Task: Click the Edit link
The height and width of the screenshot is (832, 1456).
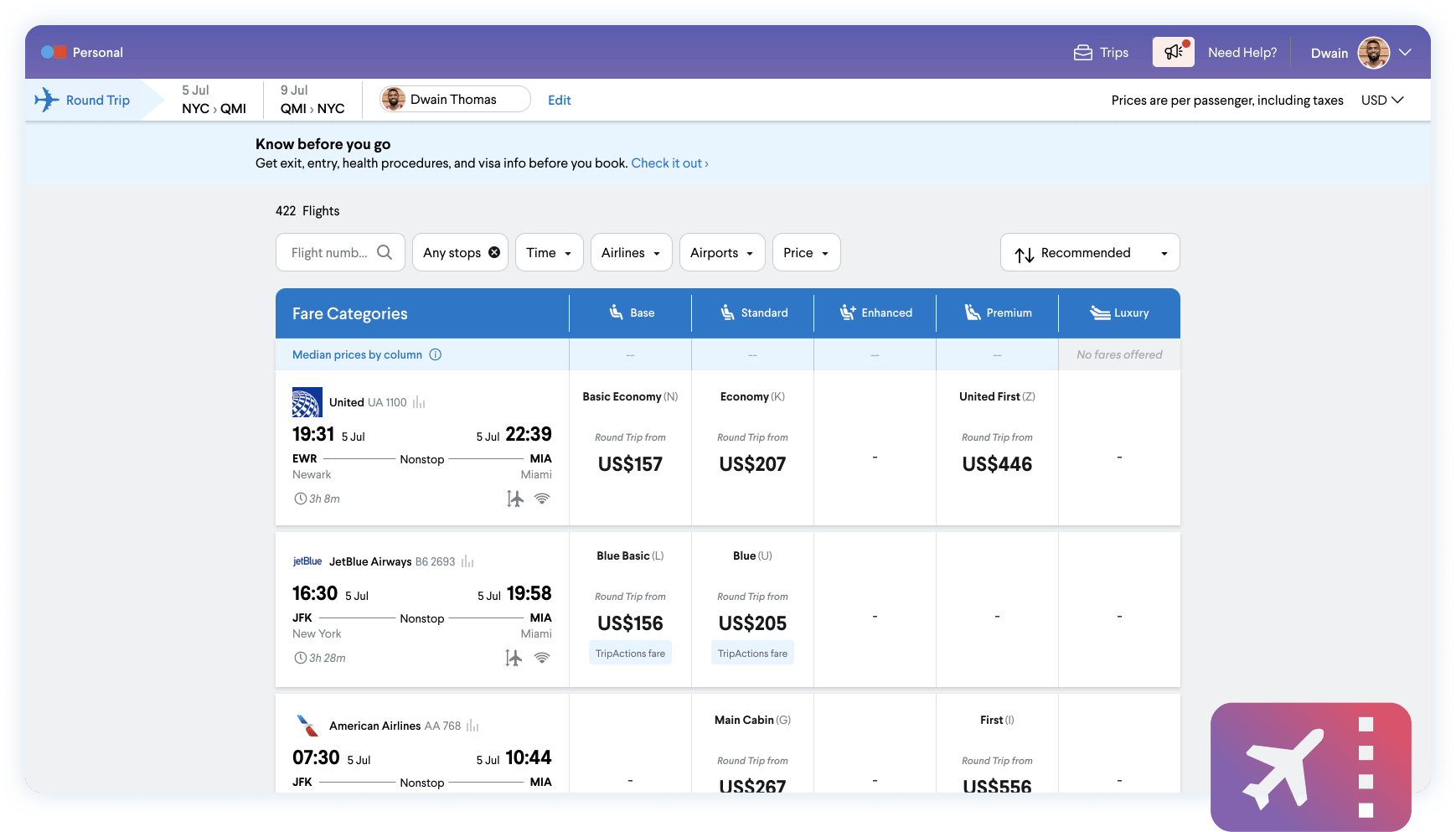Action: 559,100
